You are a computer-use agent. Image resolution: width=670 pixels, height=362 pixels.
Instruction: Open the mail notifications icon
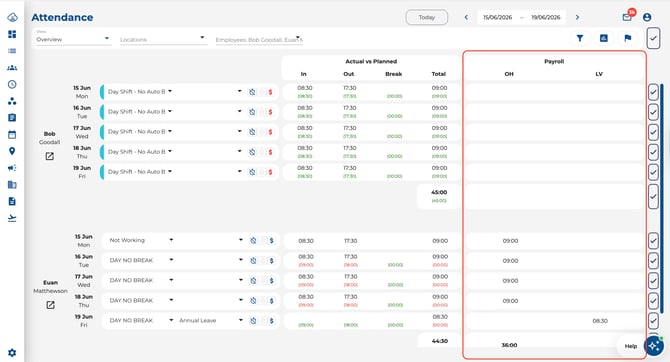(x=627, y=17)
